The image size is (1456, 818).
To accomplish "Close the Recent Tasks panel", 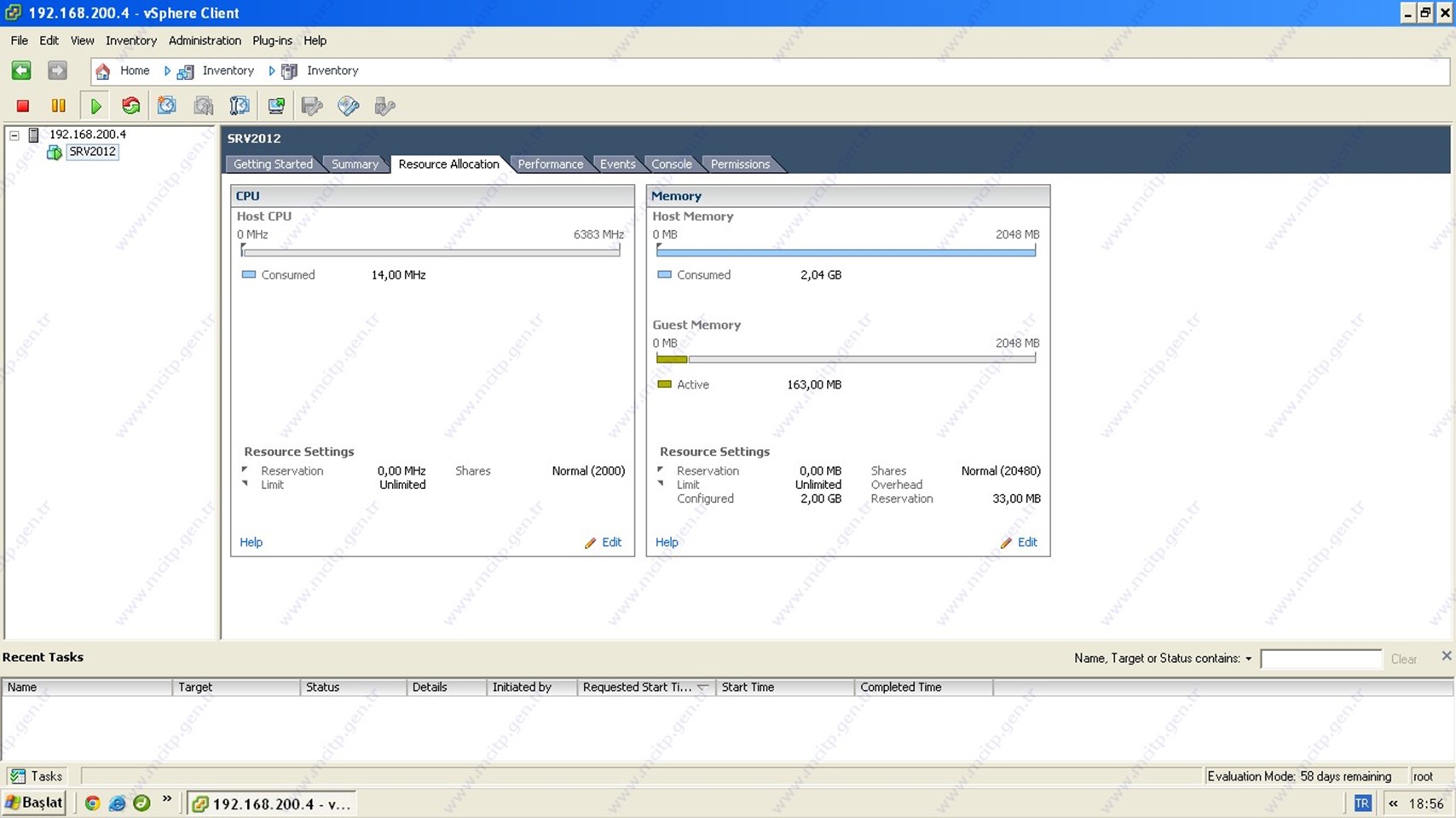I will (x=1446, y=656).
